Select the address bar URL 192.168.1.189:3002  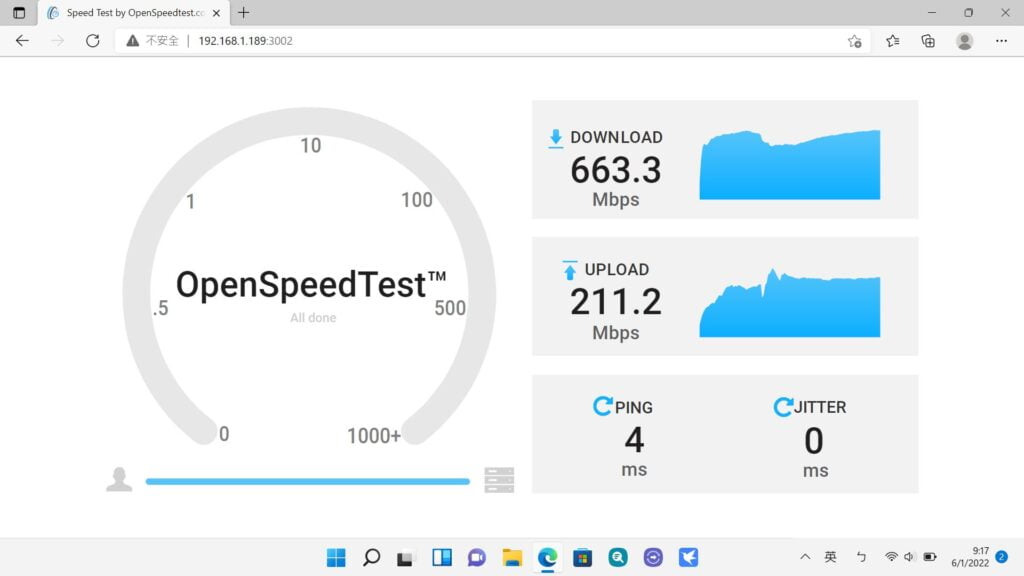click(x=246, y=40)
